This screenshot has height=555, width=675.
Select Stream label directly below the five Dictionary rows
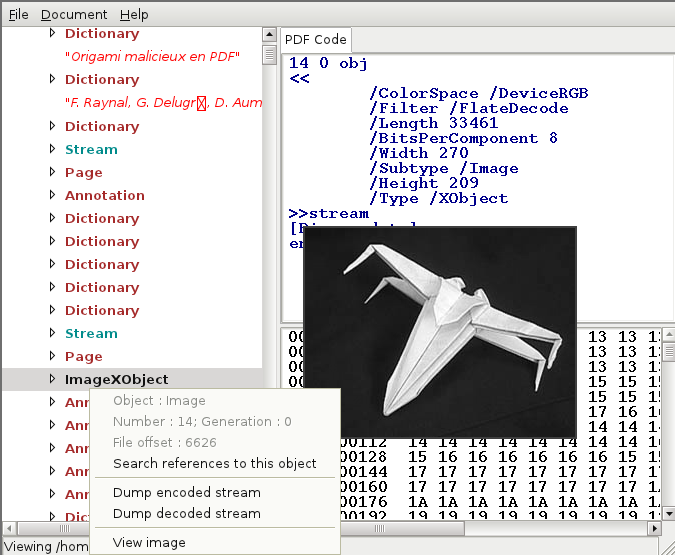[91, 333]
